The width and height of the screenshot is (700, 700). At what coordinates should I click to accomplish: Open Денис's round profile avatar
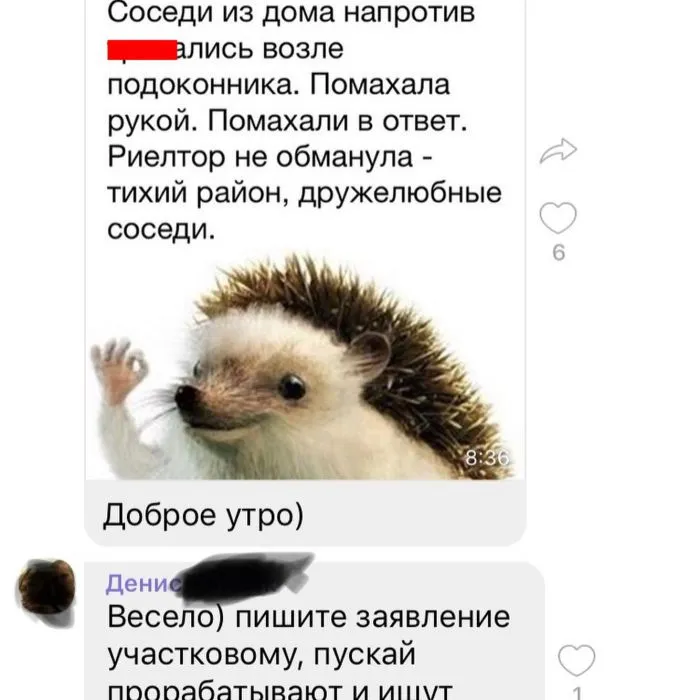[46, 587]
